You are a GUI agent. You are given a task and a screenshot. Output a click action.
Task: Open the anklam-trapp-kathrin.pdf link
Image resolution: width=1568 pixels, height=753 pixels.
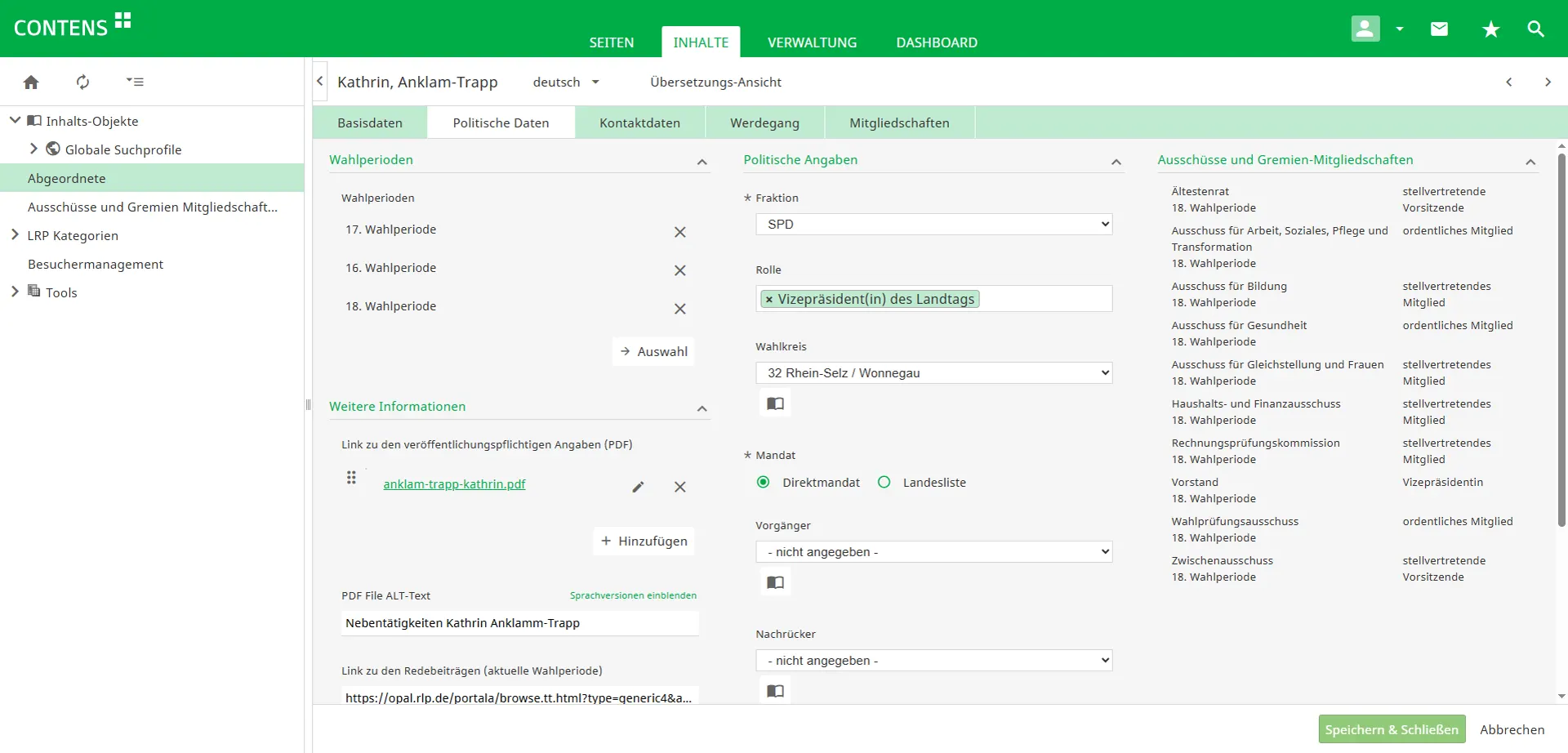[x=454, y=484]
